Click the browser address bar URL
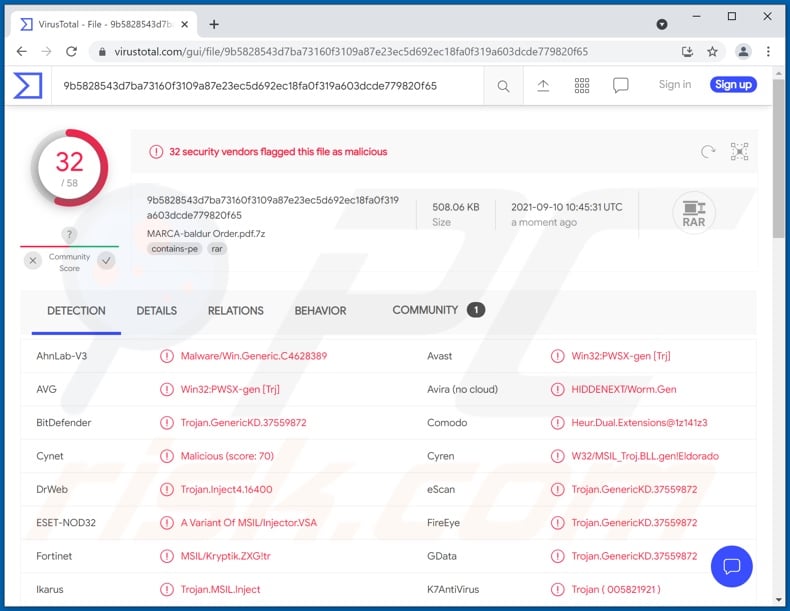 pyautogui.click(x=351, y=51)
